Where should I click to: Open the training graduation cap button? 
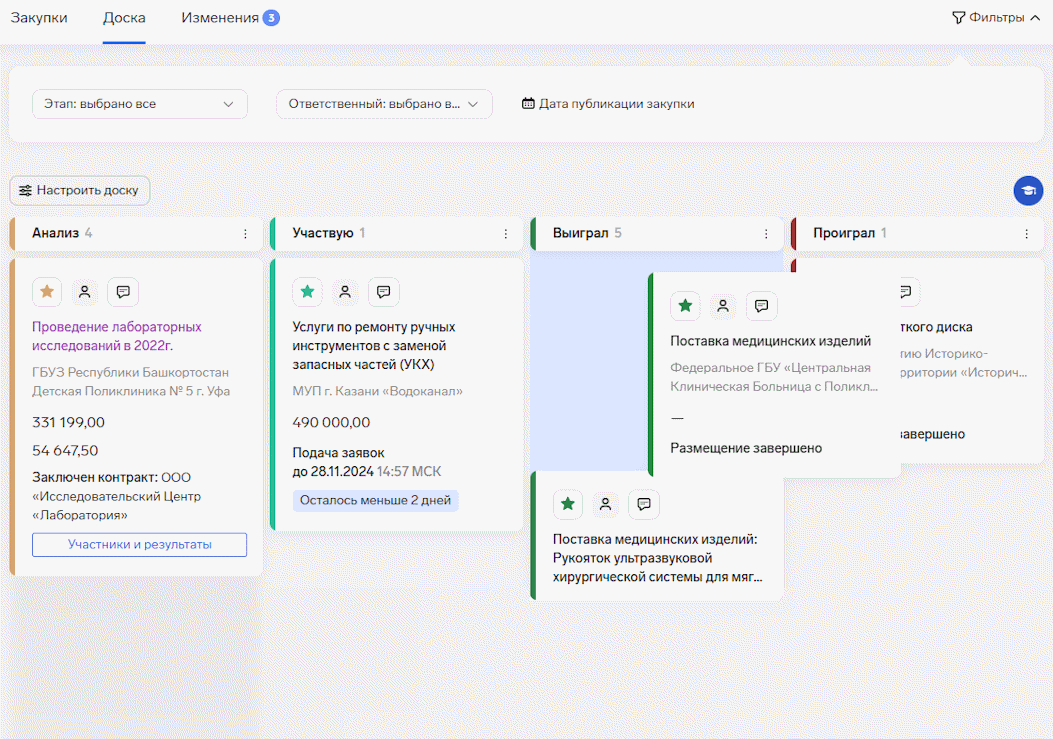(1028, 191)
